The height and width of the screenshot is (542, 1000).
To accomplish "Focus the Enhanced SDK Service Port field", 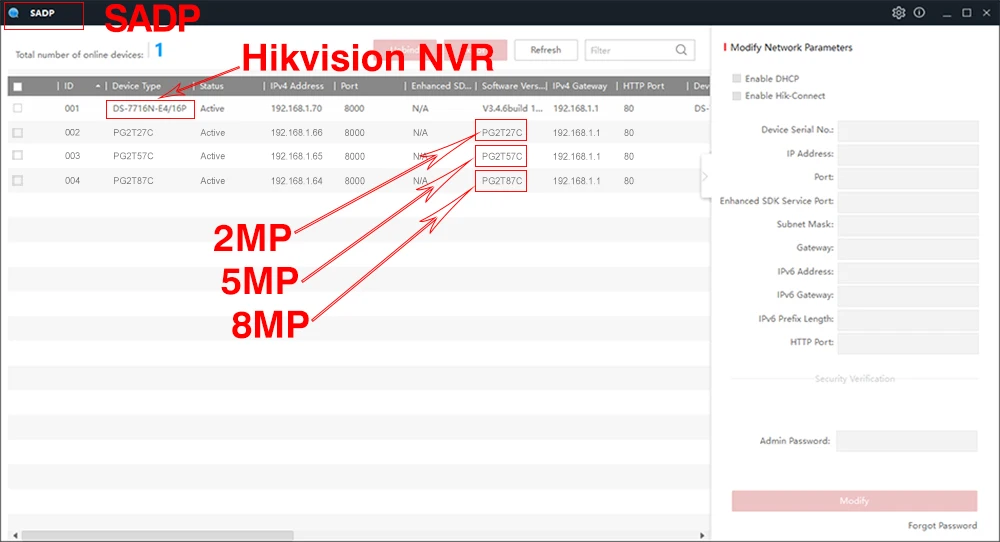I will [x=908, y=201].
